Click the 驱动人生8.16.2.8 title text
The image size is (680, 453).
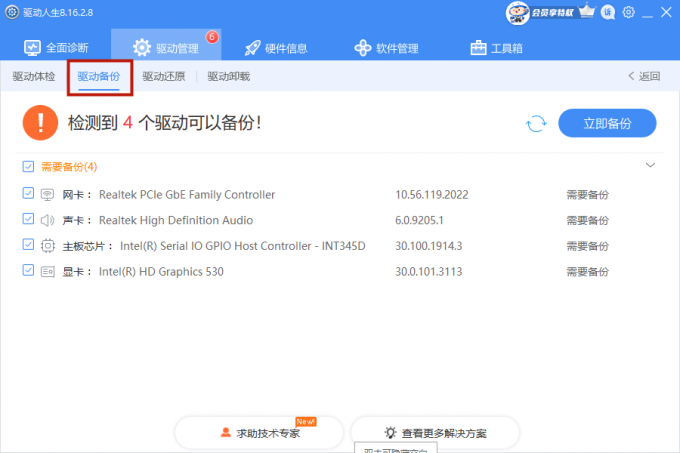click(58, 13)
